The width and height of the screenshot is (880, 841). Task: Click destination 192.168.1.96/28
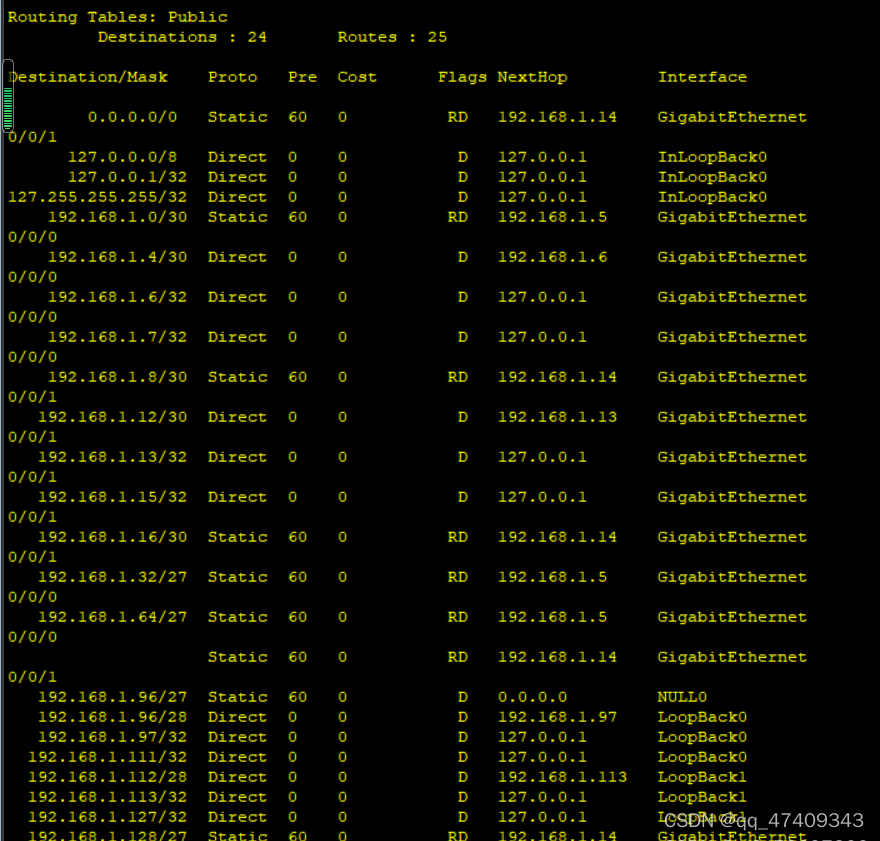113,717
